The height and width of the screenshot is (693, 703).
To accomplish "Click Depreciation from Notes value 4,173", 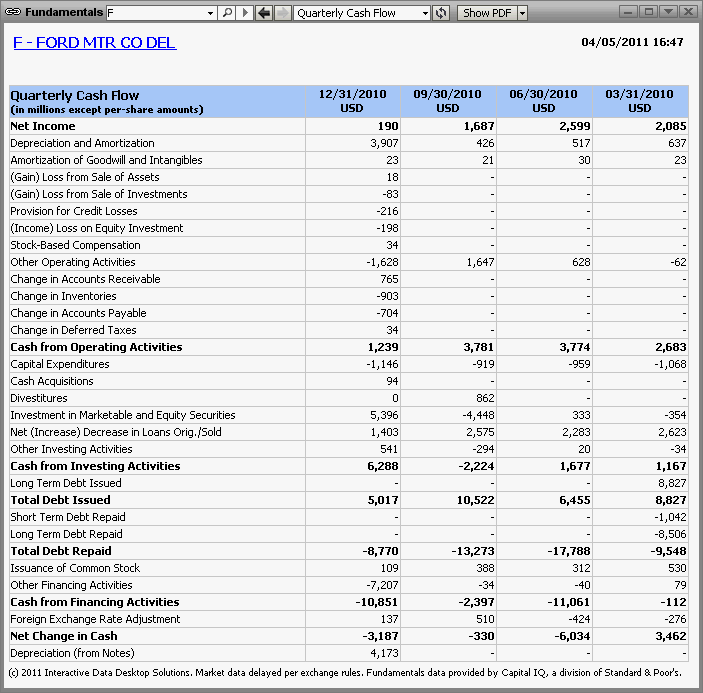I will click(x=384, y=653).
